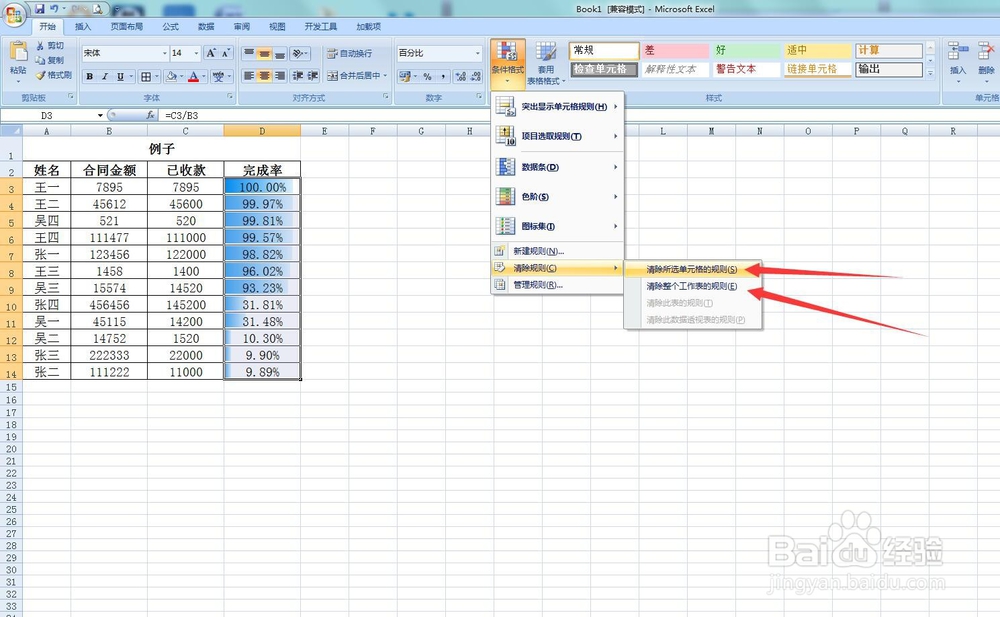The width and height of the screenshot is (1000, 617).
Task: Switch to the Page Layout (页面布局) tab
Action: [x=126, y=27]
